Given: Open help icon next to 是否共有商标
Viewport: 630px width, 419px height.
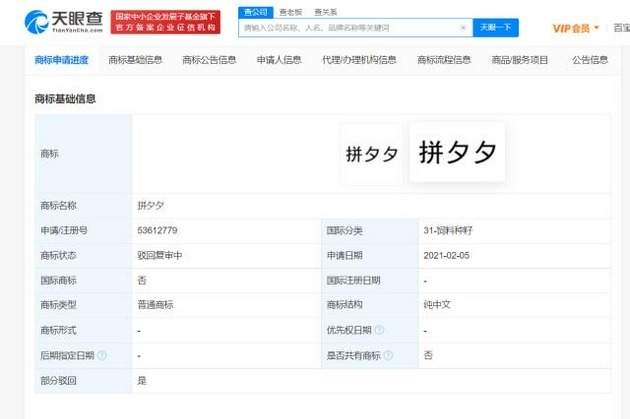Looking at the screenshot, I should (x=388, y=355).
